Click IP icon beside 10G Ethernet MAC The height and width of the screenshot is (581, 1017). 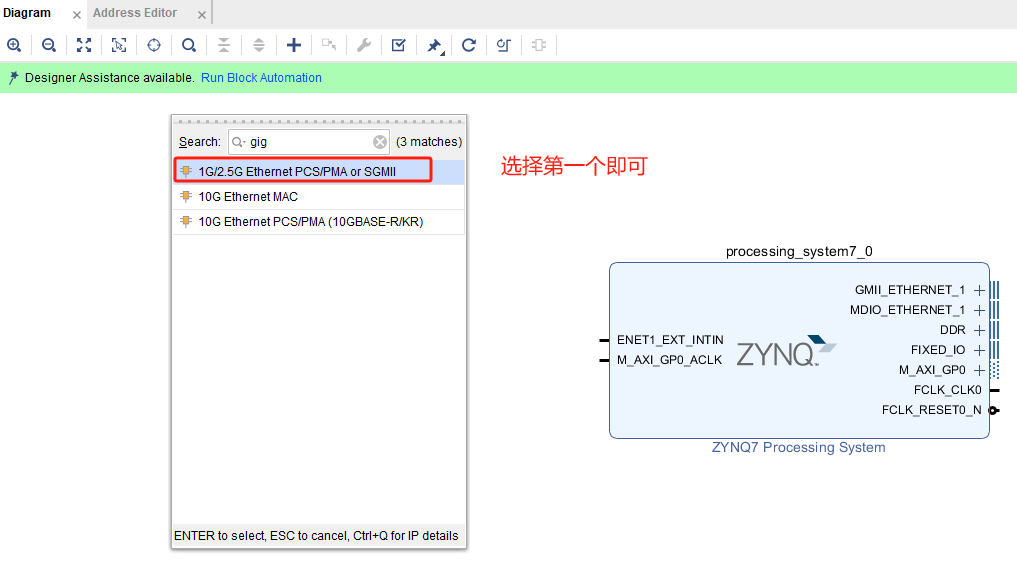186,196
